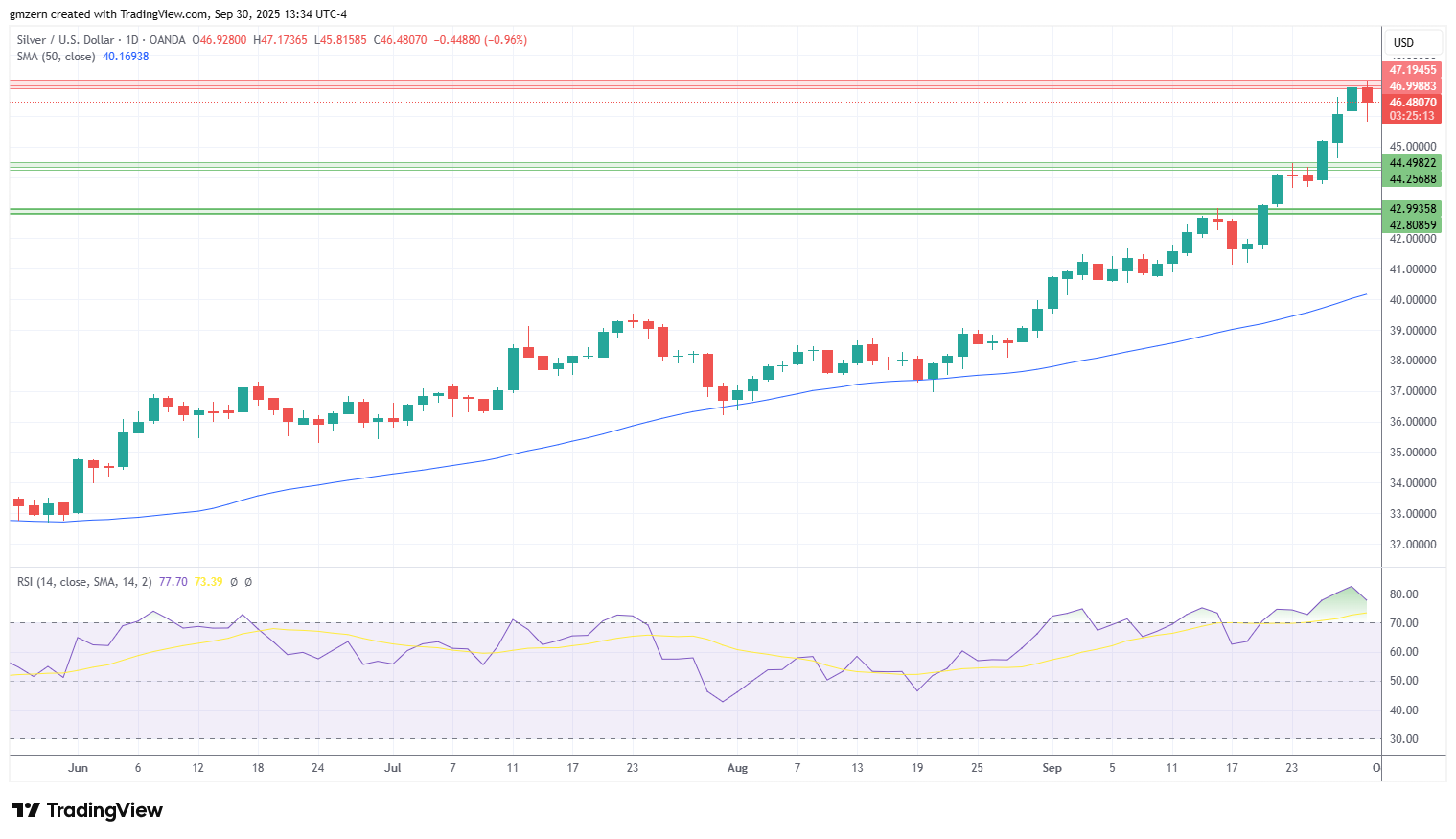Click the Sep month label on the time axis

tap(1052, 768)
